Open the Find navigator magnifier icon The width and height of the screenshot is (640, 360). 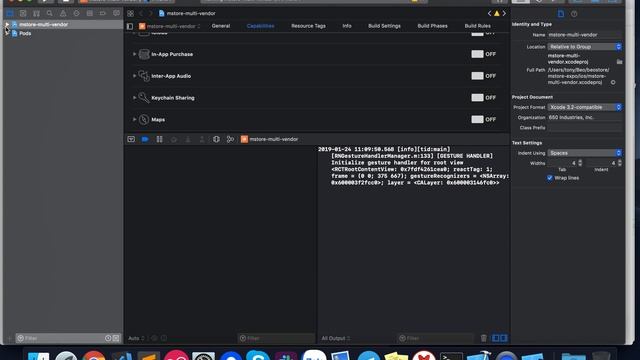[x=49, y=13]
